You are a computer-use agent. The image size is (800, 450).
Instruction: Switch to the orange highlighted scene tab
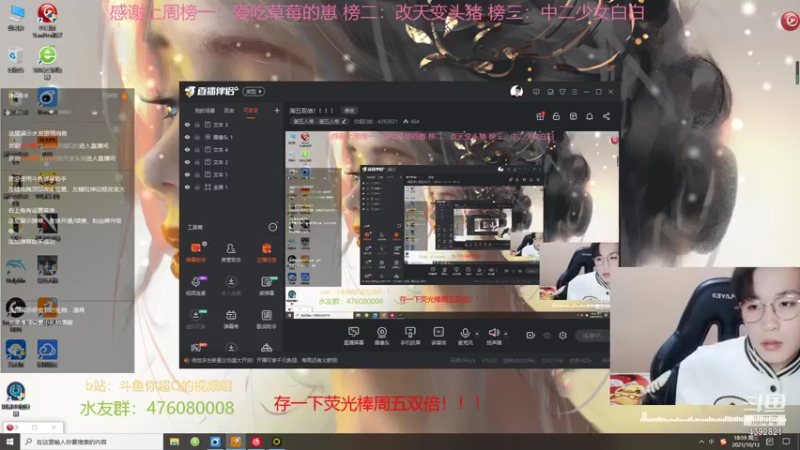point(251,110)
